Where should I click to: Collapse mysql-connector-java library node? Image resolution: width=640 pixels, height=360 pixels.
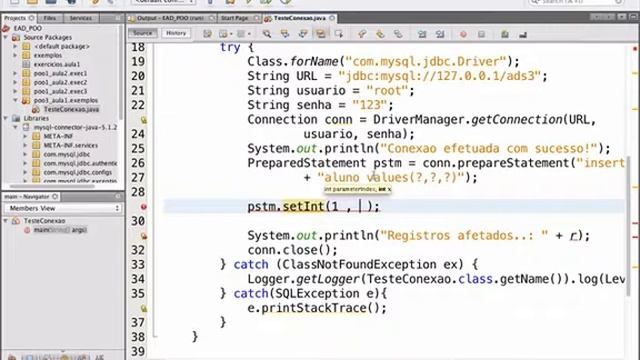[15, 127]
